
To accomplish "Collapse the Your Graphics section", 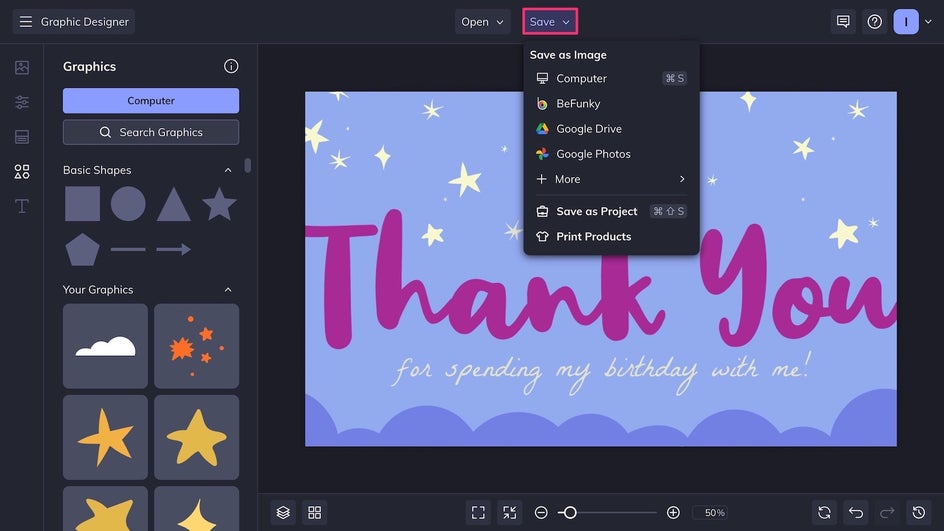I will pos(228,290).
